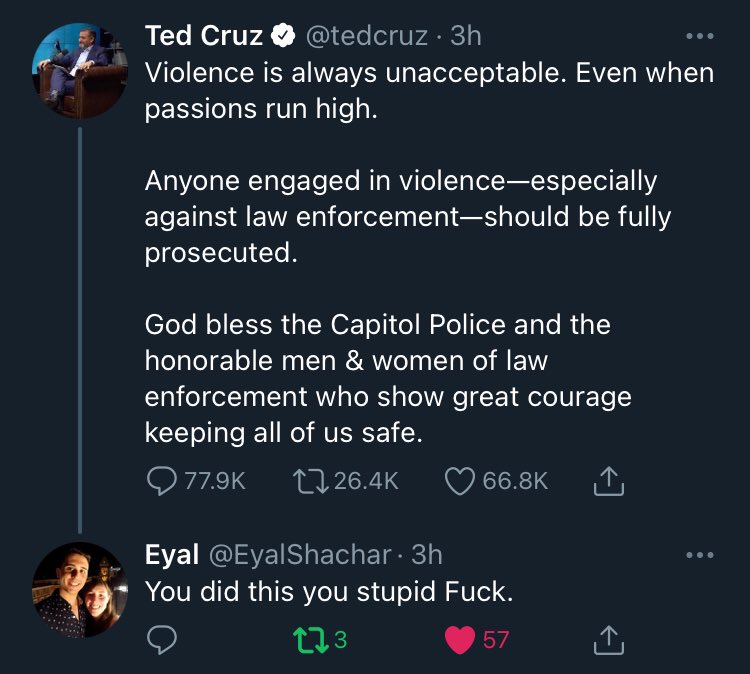Open Eyal's display name
This screenshot has height=674, width=750.
pyautogui.click(x=172, y=555)
